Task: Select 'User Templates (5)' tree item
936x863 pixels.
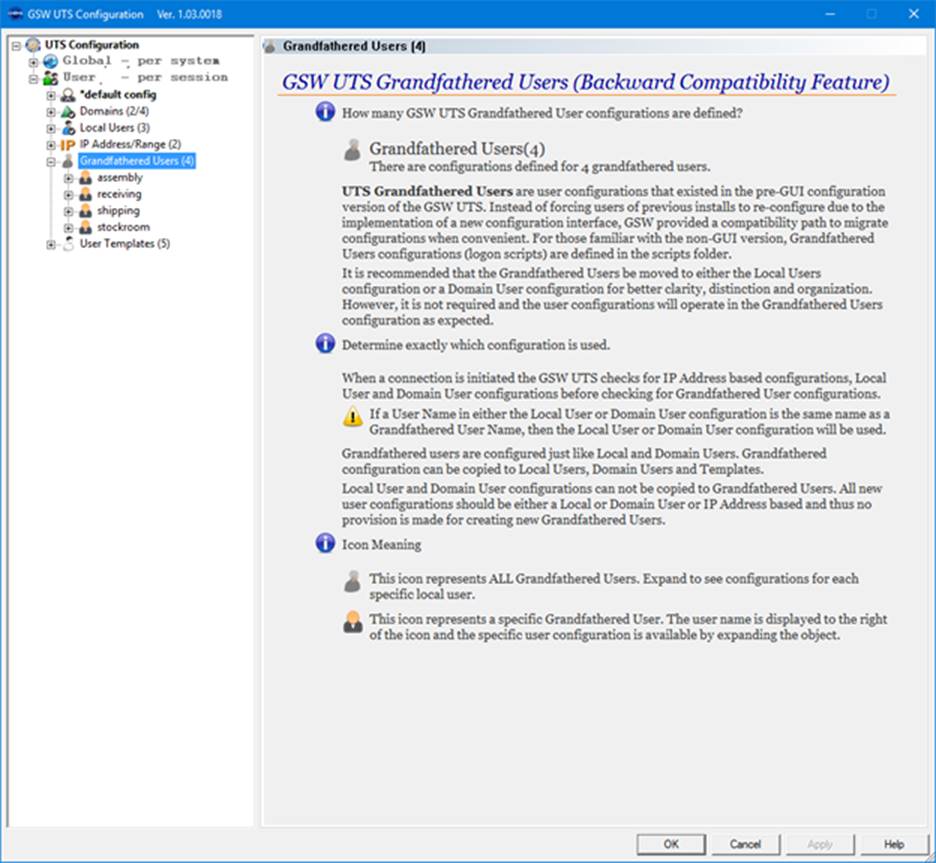Action: point(125,244)
